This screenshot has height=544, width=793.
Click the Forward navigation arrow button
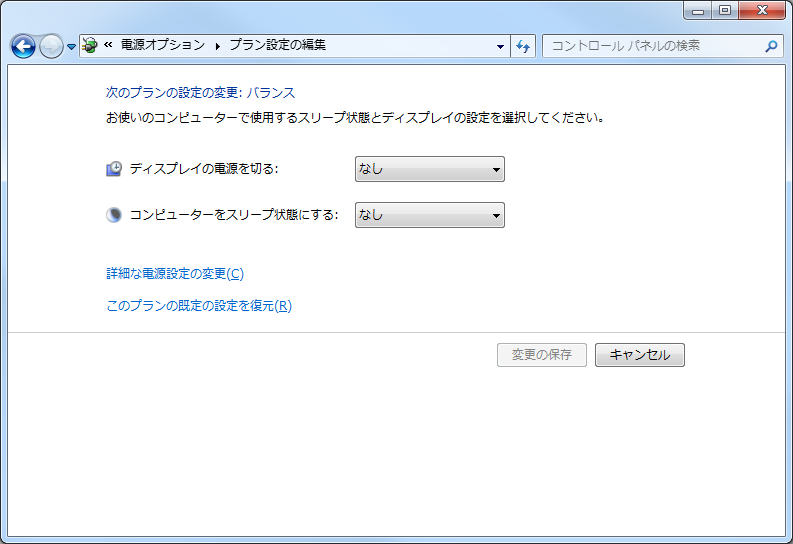point(51,46)
